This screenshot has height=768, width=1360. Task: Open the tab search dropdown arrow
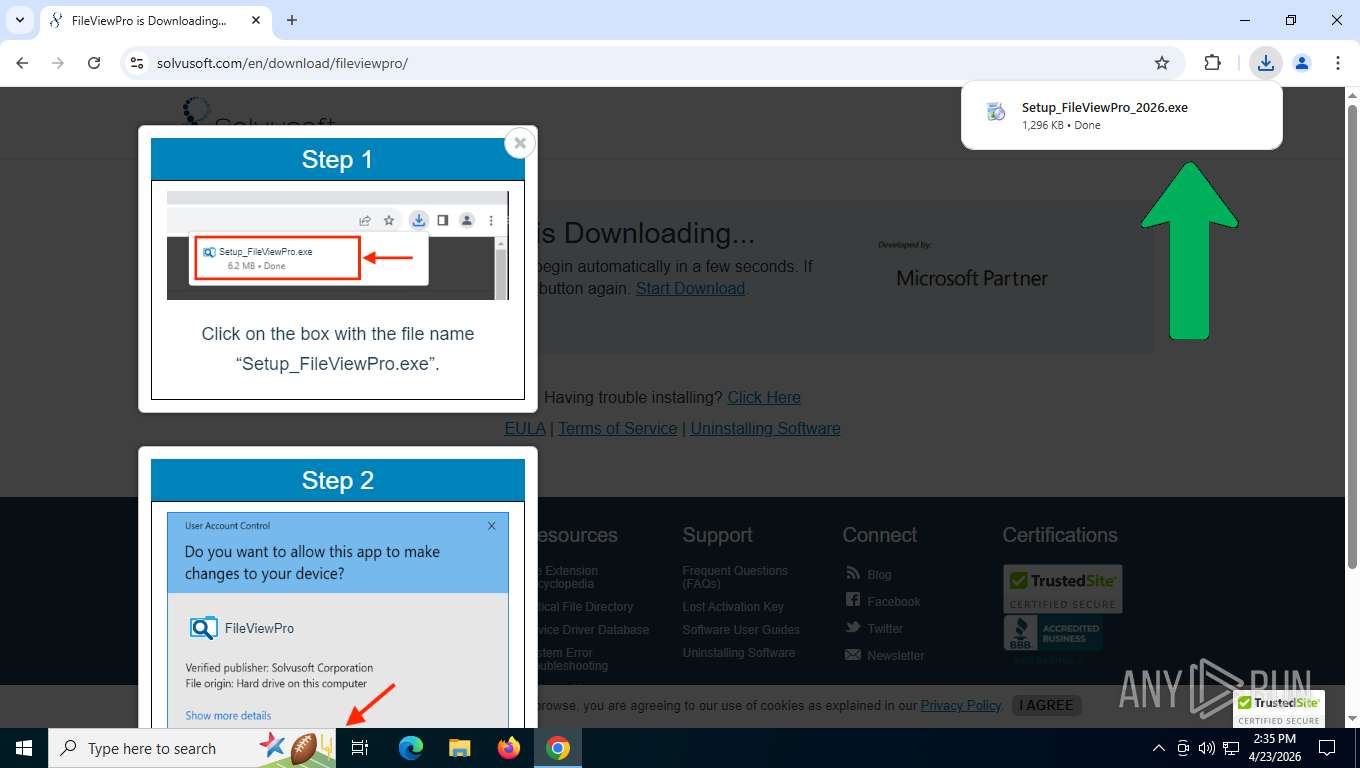point(19,20)
